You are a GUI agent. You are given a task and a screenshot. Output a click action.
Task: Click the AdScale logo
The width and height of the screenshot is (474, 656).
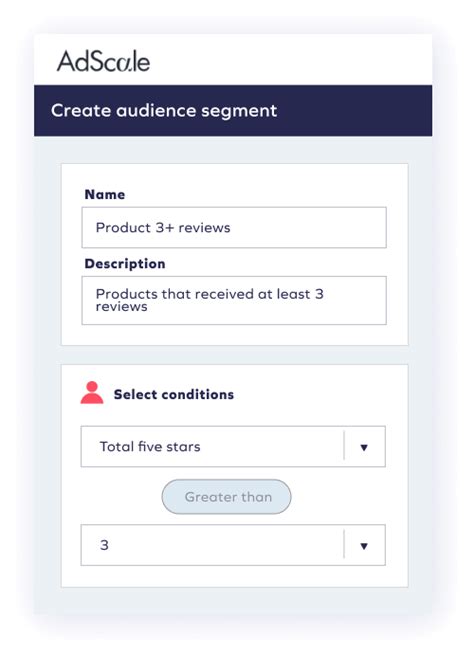pos(103,61)
